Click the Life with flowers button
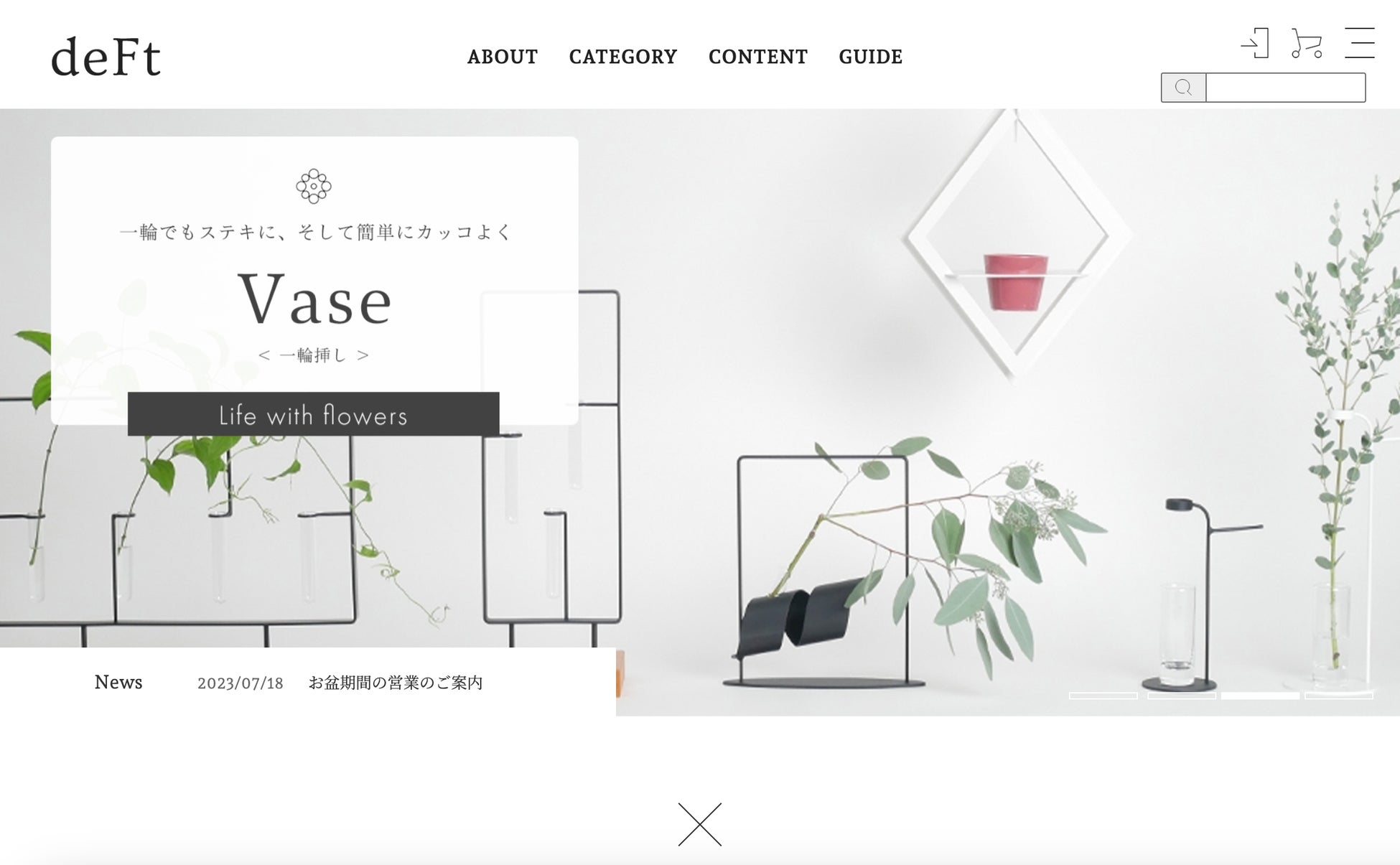 [x=314, y=414]
